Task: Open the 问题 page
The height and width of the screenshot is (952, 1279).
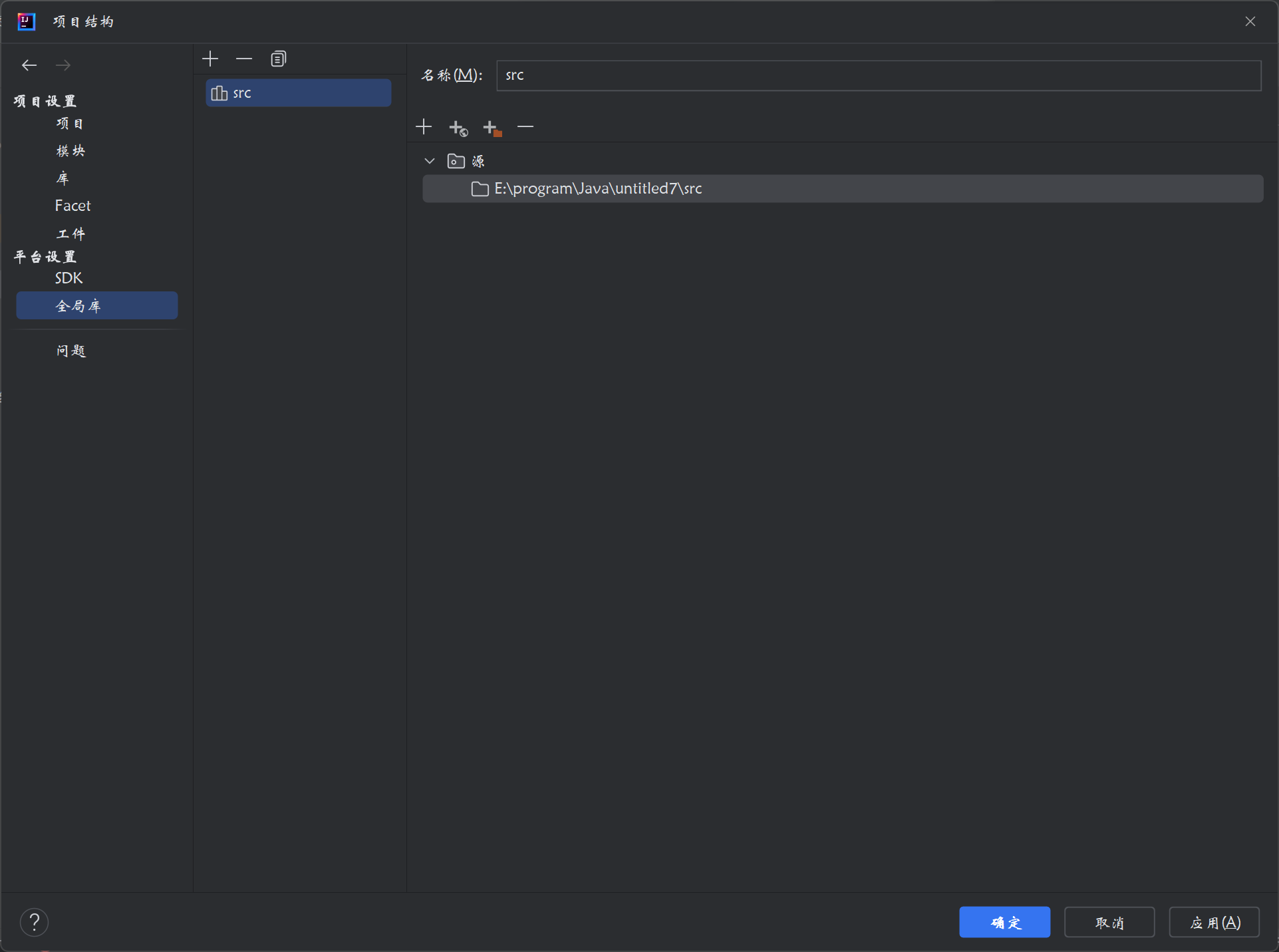Action: (71, 351)
